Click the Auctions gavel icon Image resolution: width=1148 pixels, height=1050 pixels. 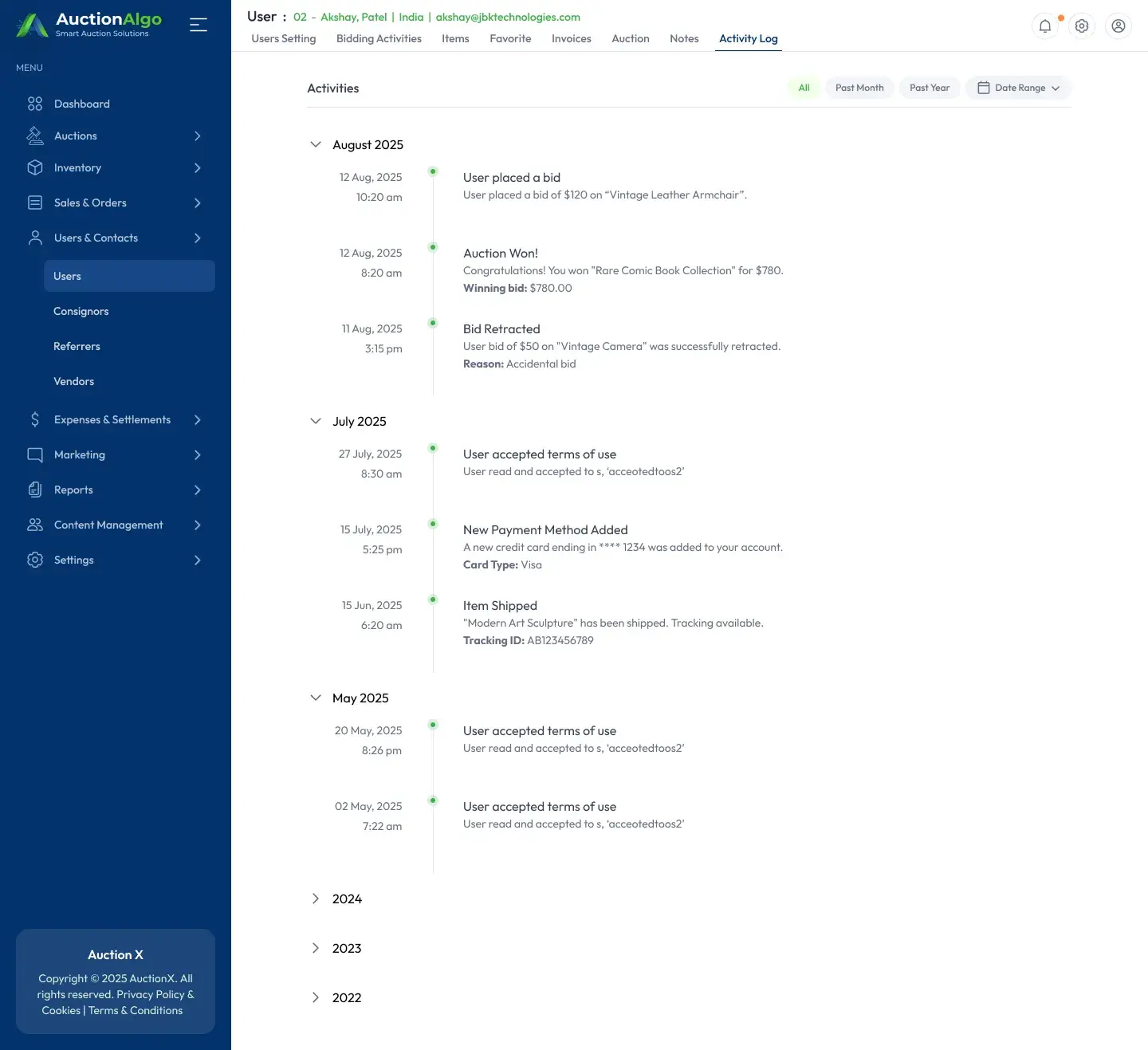click(x=35, y=136)
